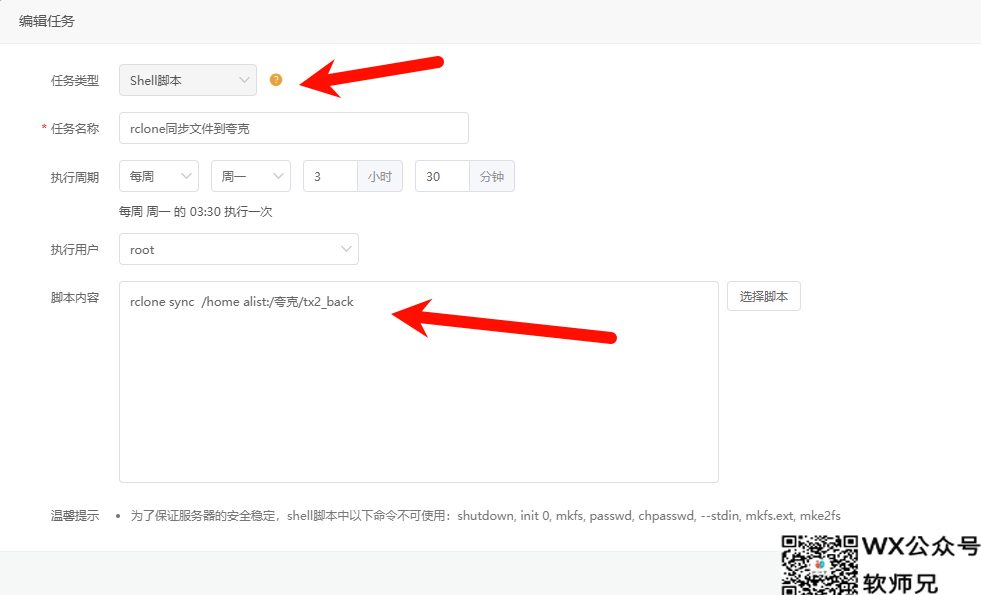
Task: Click the 选择脚本 button
Action: 763,297
